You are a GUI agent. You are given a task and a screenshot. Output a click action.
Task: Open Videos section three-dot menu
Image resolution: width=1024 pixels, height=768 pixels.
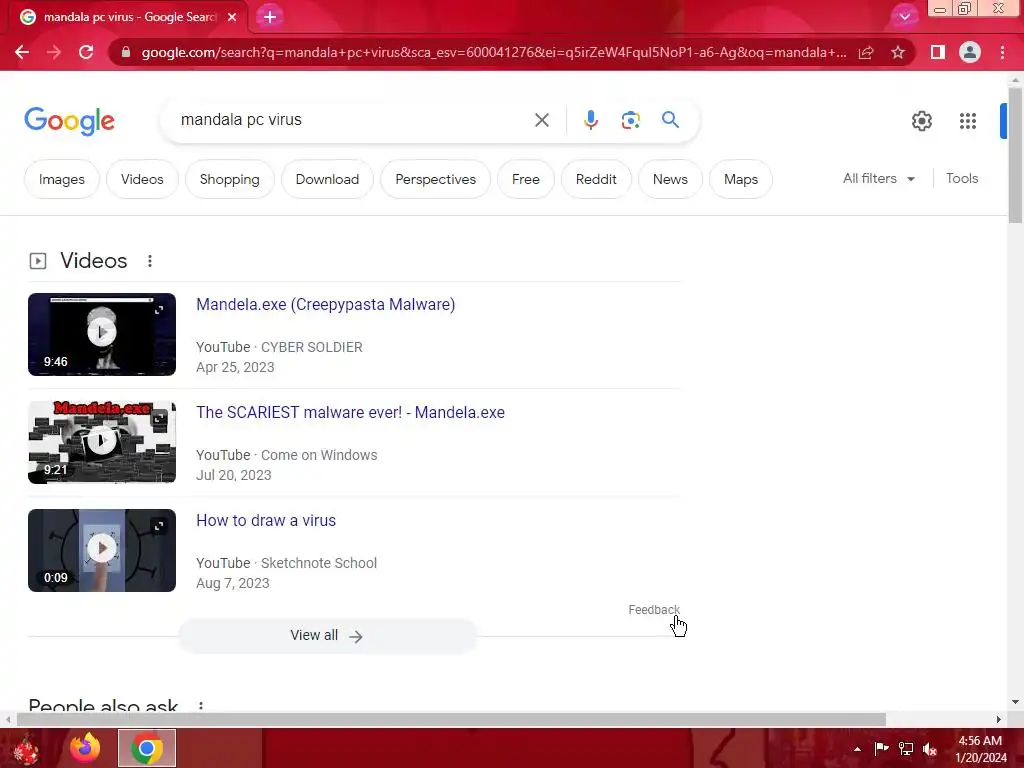click(150, 261)
